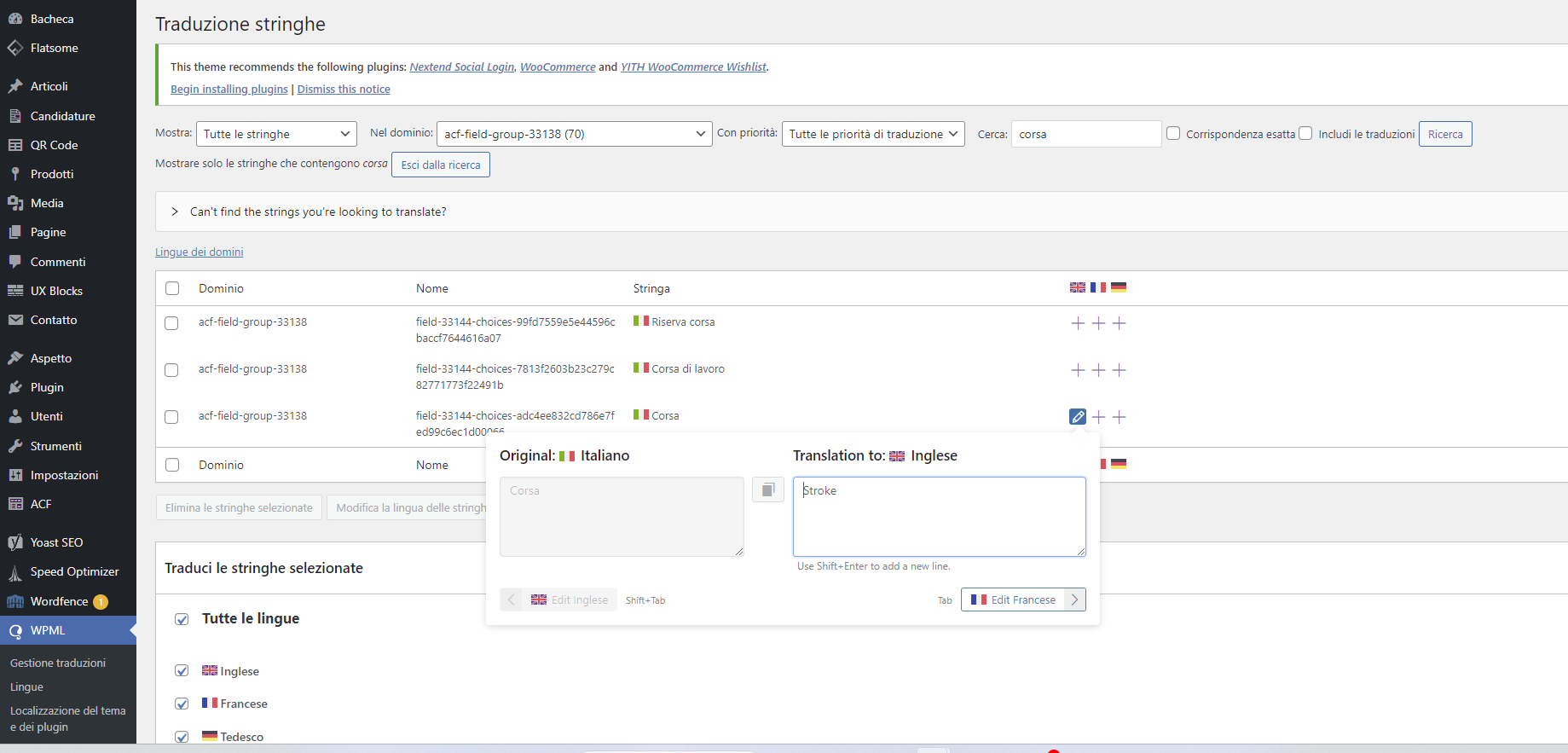The image size is (1568, 753).
Task: Click the Ricerca search button
Action: pyautogui.click(x=1445, y=134)
